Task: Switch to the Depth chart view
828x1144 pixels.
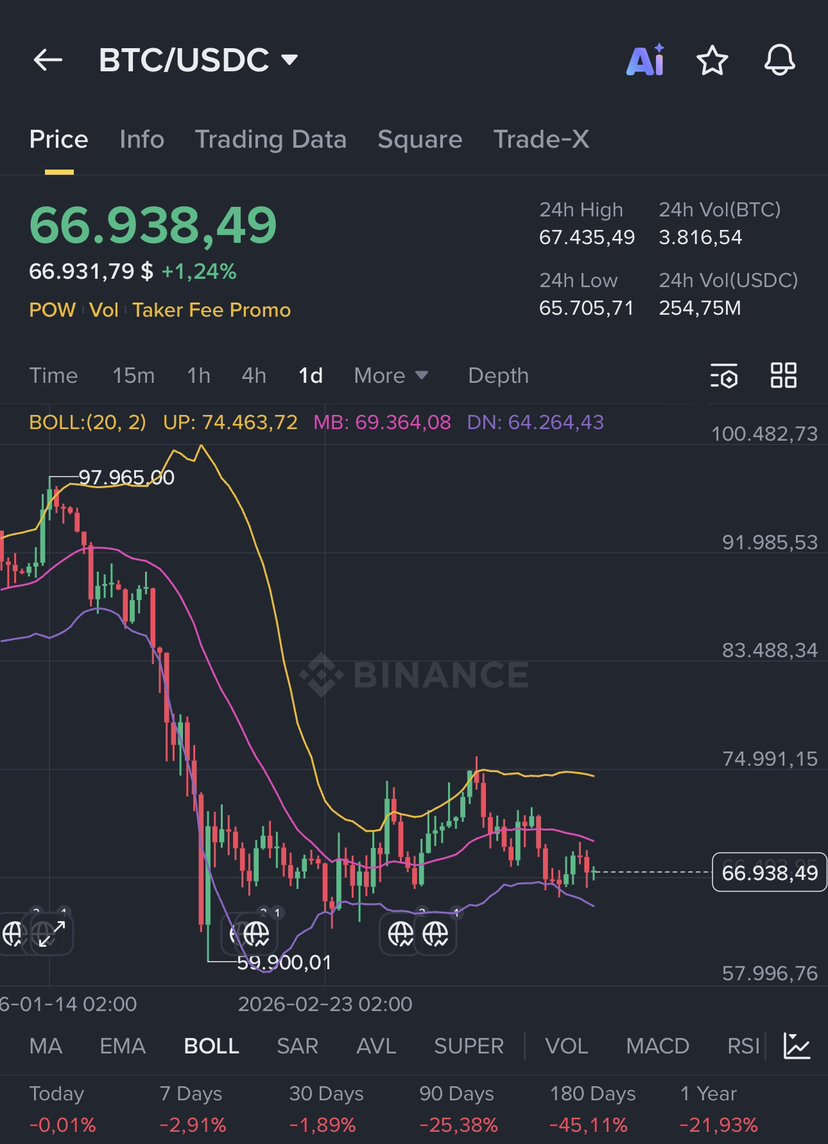Action: click(x=498, y=376)
